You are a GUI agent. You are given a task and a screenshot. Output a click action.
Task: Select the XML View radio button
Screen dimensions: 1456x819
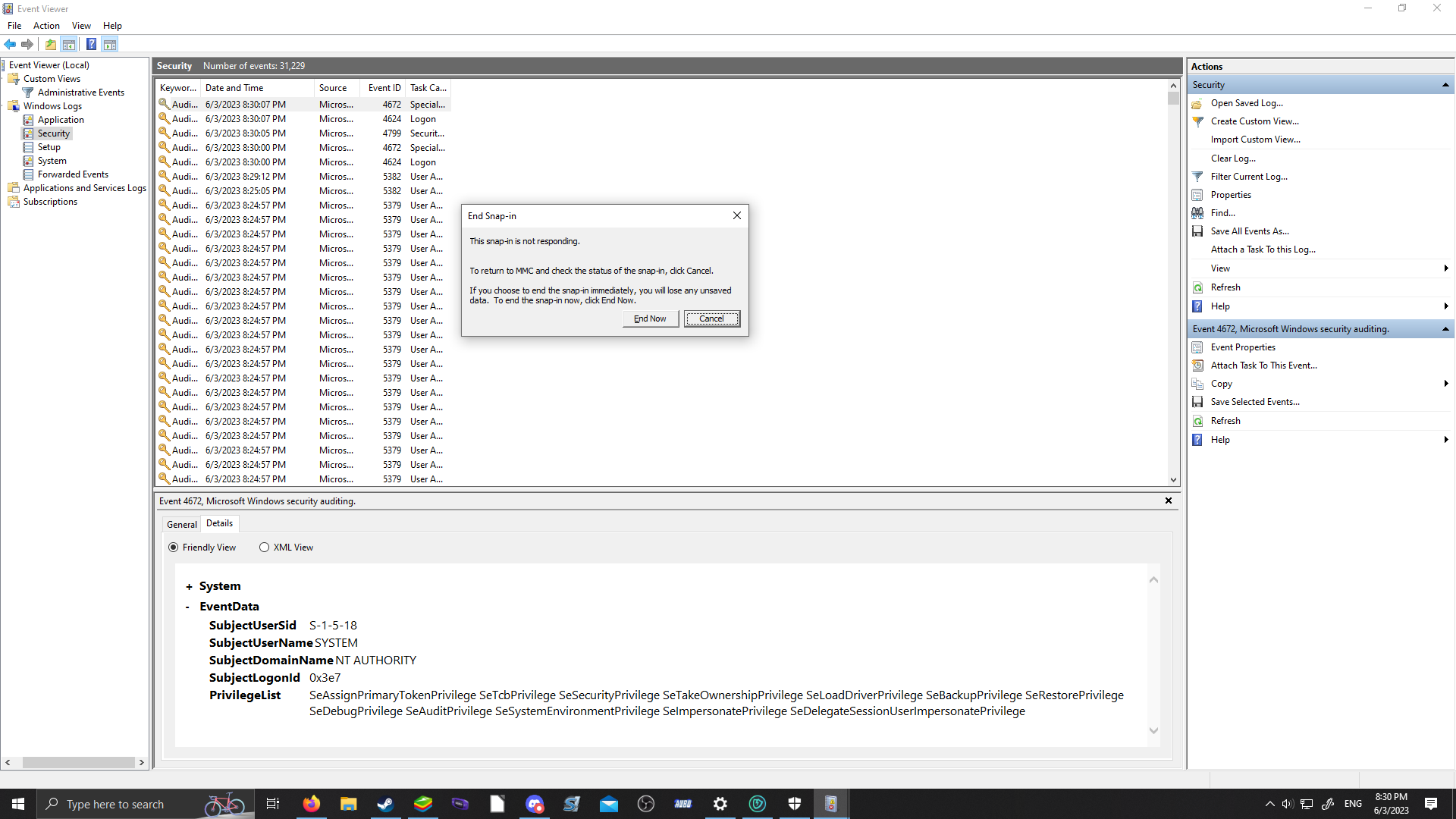pyautogui.click(x=264, y=548)
